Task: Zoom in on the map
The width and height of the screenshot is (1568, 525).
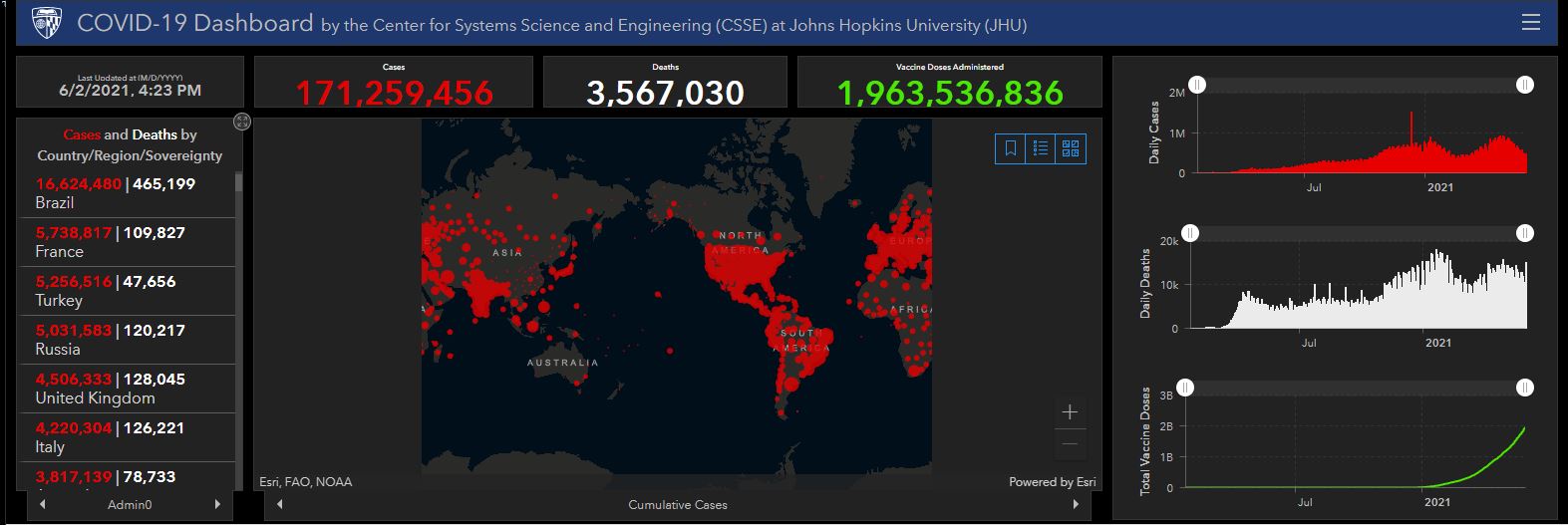Action: coord(1070,412)
